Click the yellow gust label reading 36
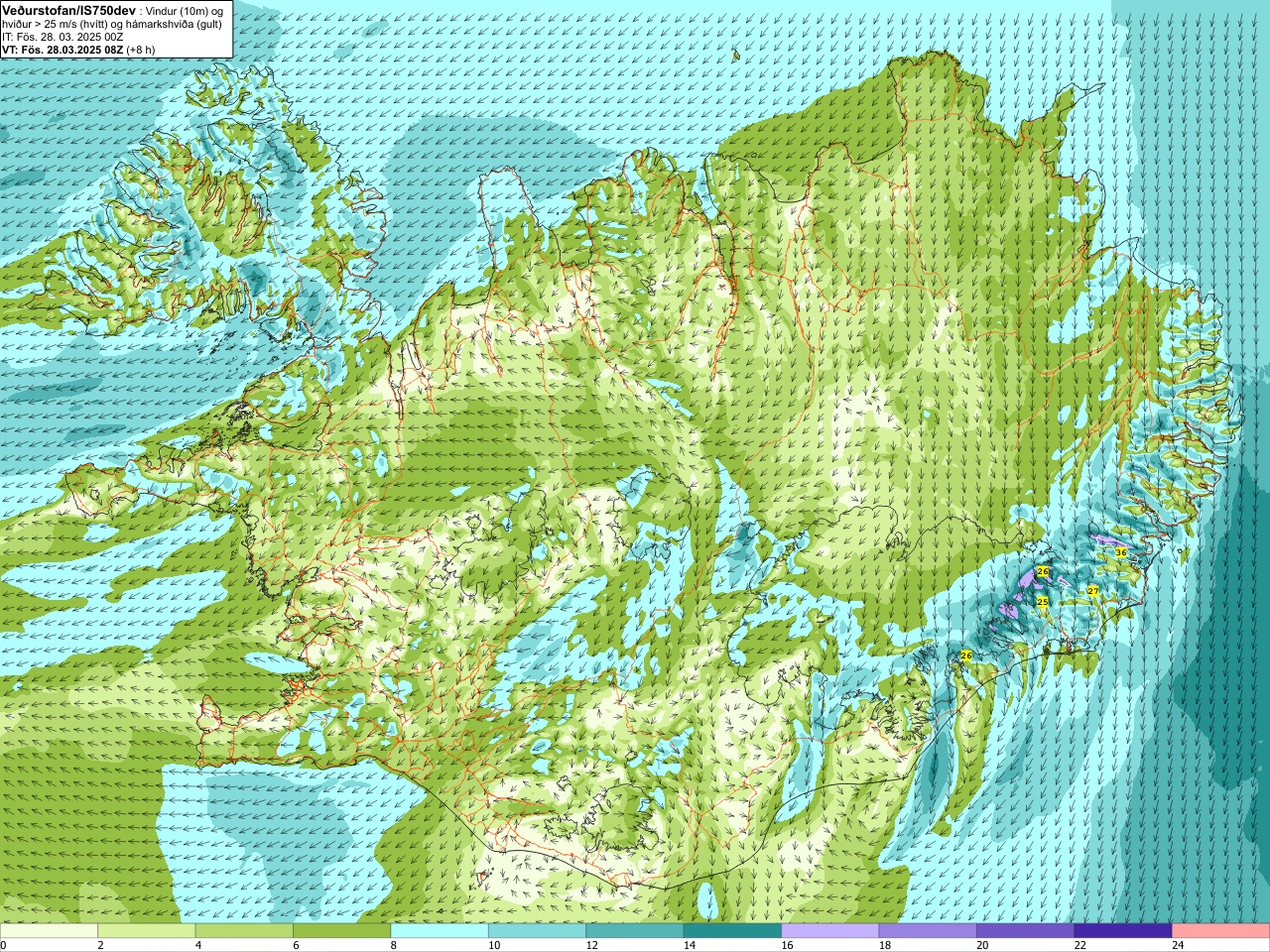 tap(1121, 552)
